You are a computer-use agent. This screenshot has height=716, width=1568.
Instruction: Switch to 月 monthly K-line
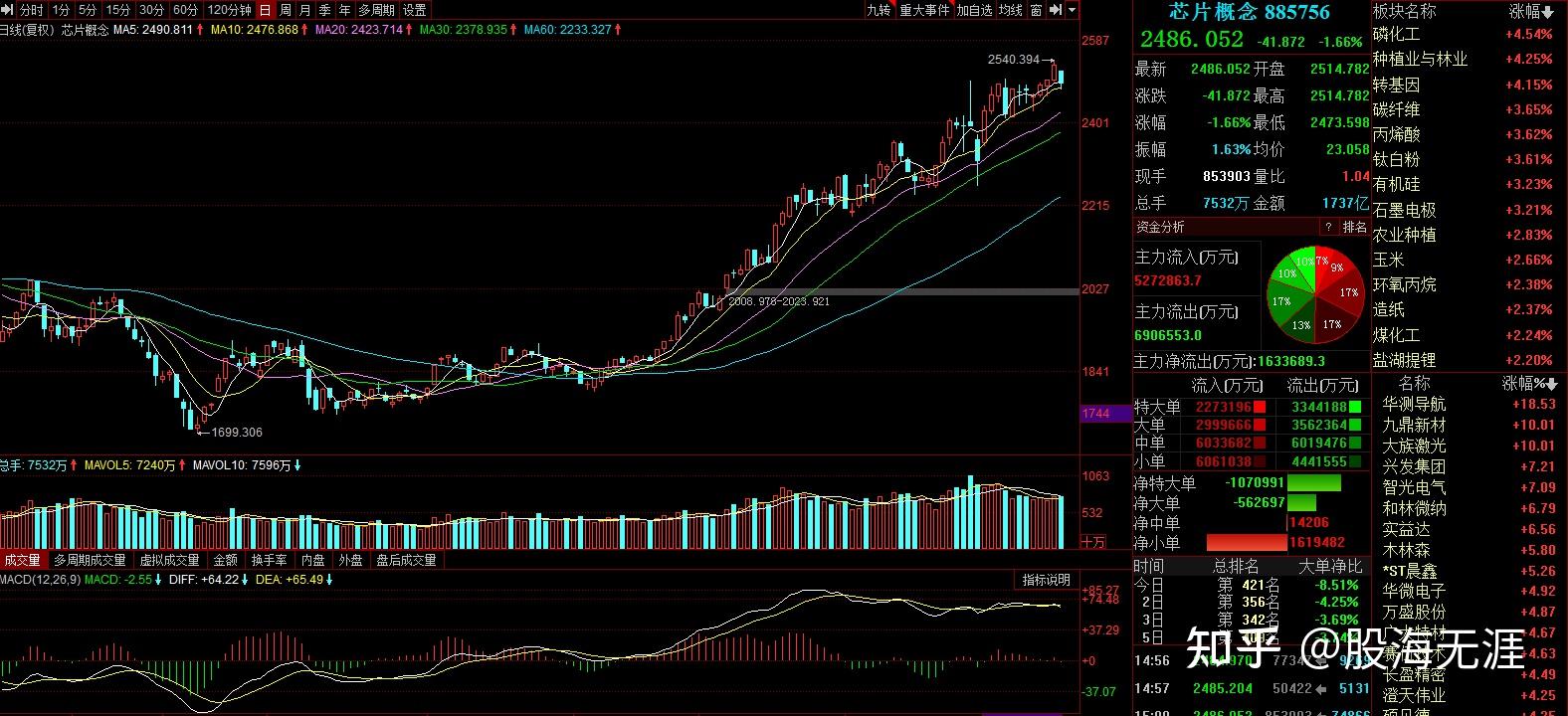[x=305, y=10]
